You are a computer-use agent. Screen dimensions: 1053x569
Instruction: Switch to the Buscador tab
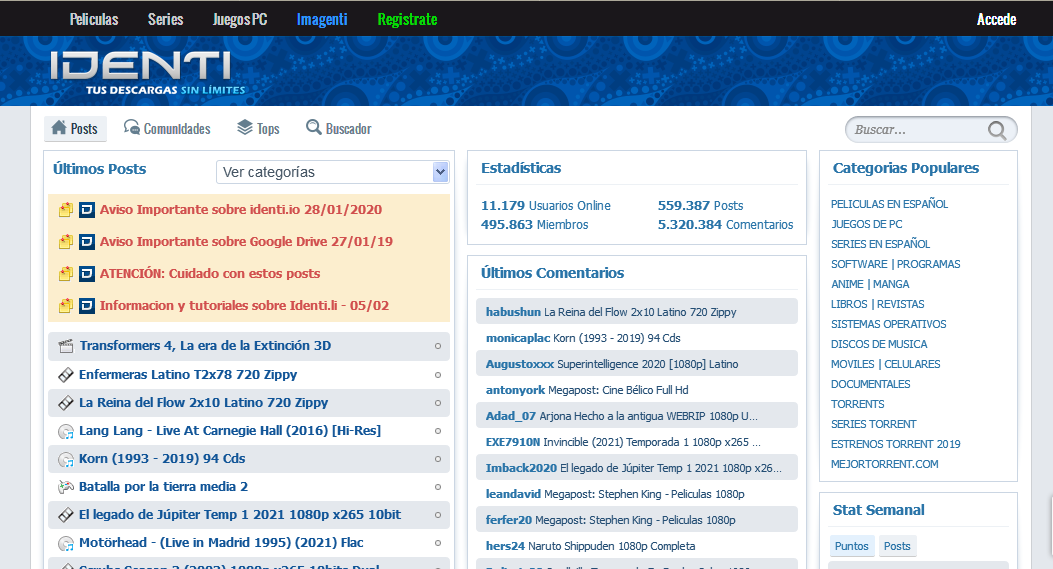[x=338, y=128]
